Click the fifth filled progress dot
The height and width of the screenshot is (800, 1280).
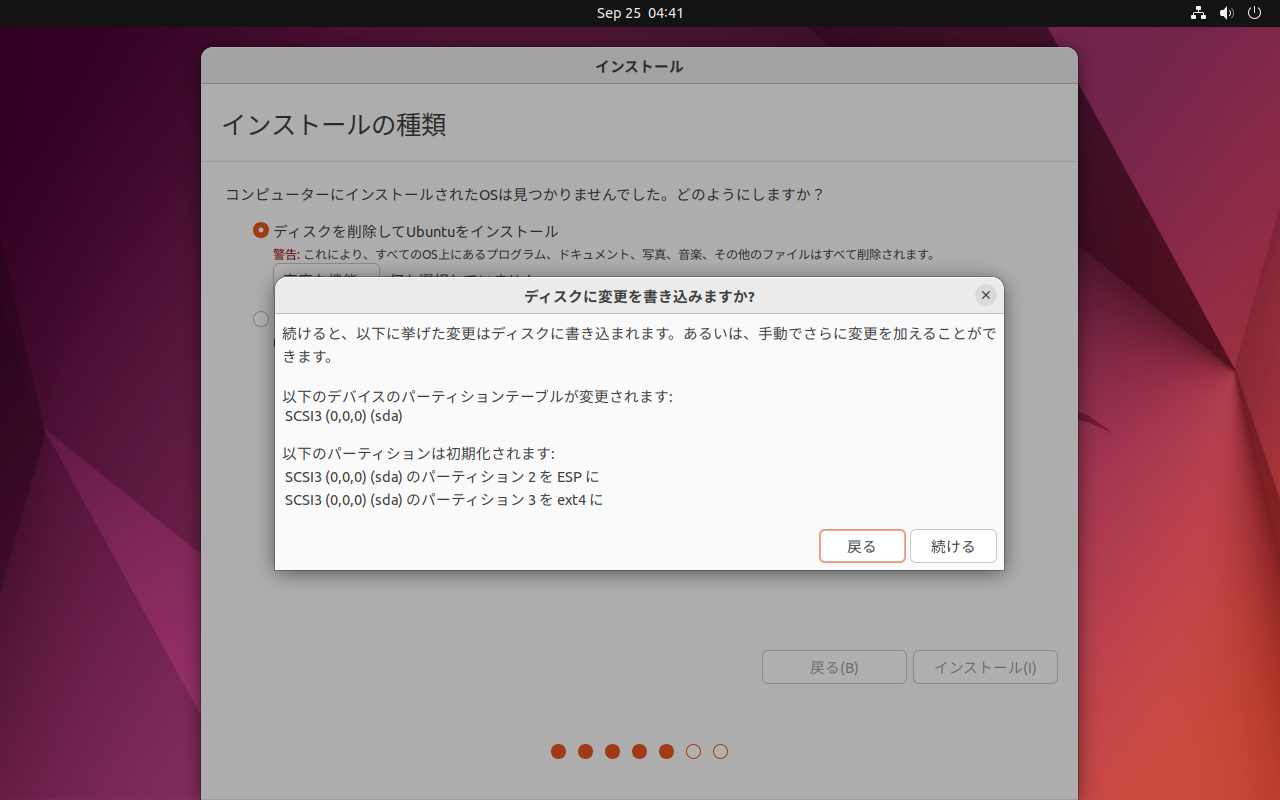[x=667, y=751]
